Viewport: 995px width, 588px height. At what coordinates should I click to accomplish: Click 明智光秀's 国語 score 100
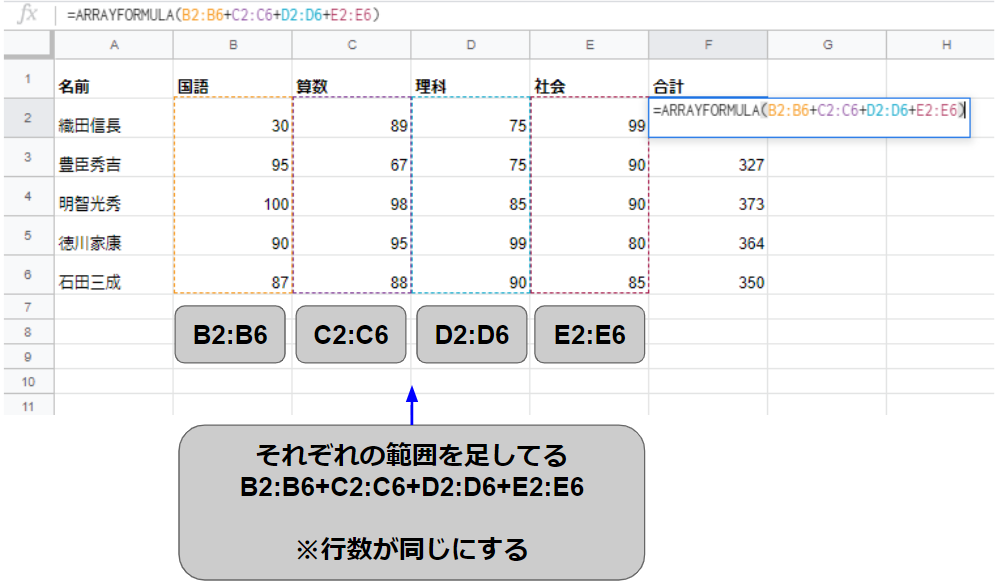(x=233, y=197)
